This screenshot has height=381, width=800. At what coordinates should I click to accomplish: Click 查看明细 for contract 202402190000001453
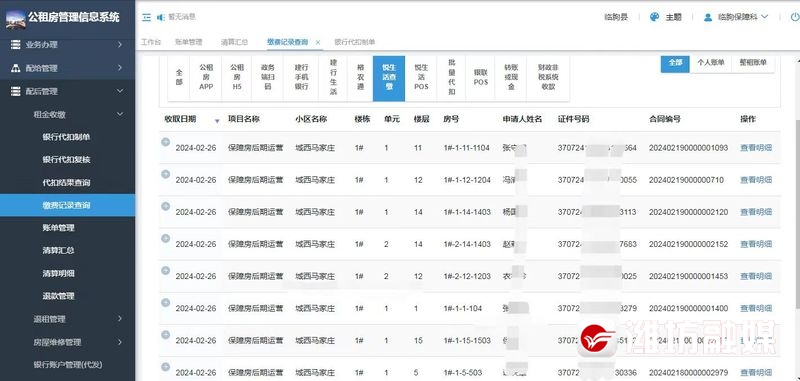click(756, 276)
